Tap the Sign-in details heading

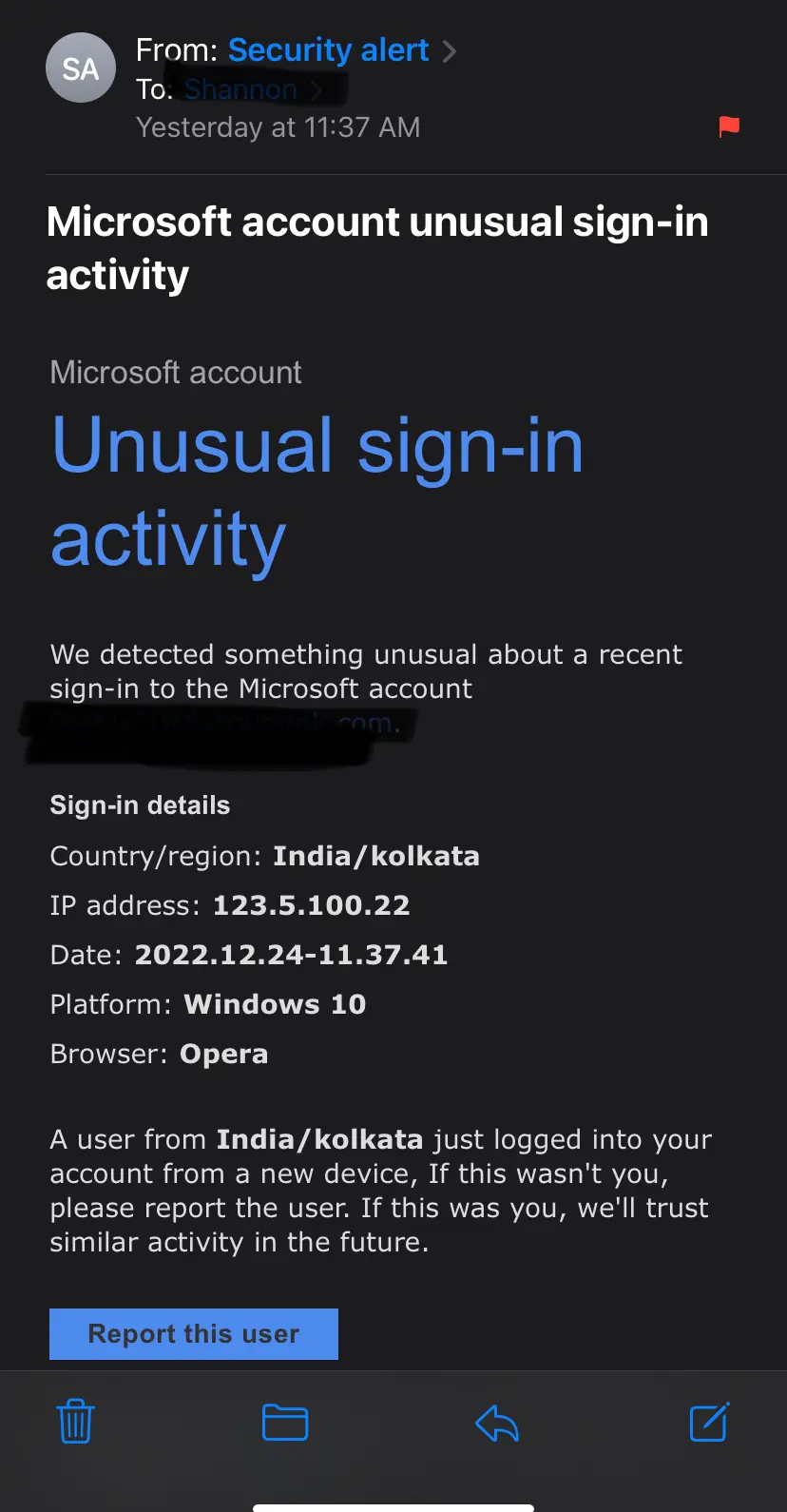tap(140, 804)
